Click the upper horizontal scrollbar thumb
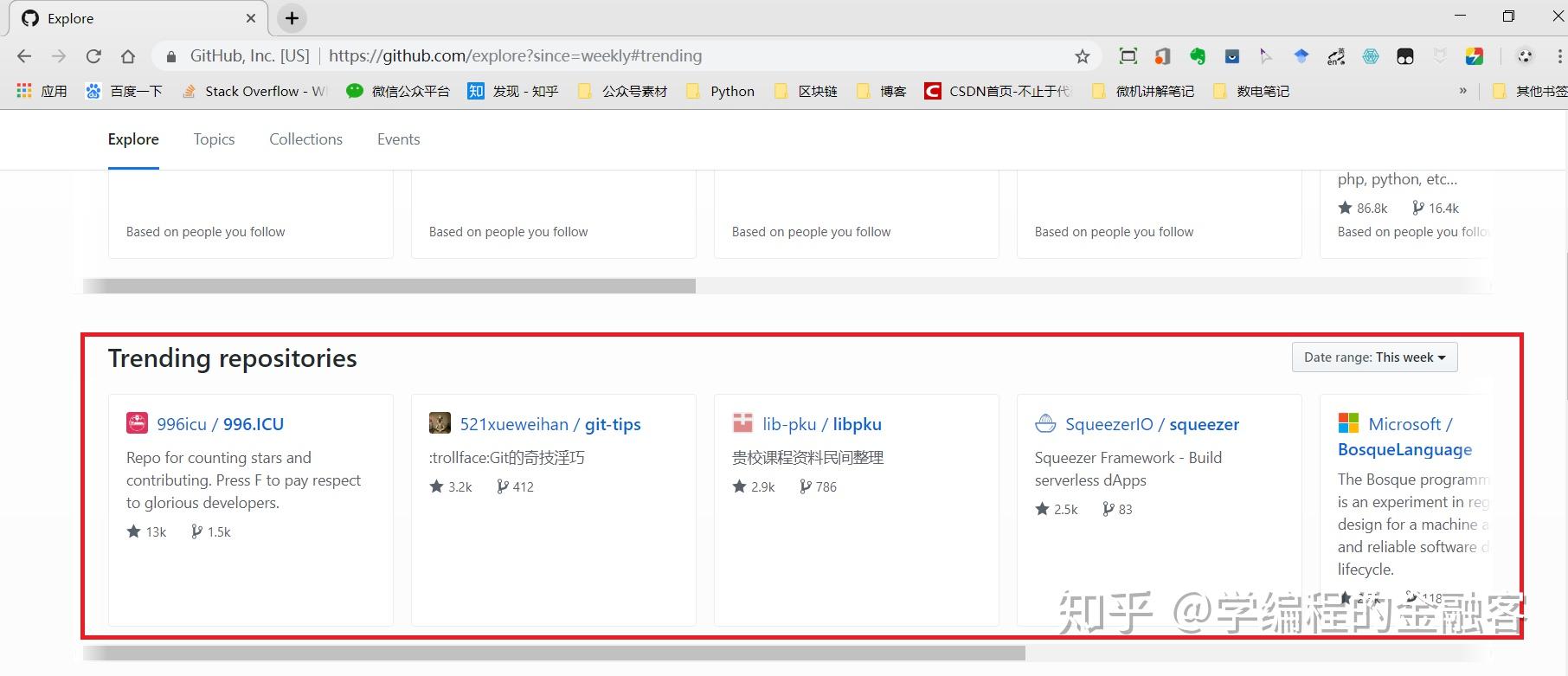The width and height of the screenshot is (1568, 676). click(x=389, y=286)
